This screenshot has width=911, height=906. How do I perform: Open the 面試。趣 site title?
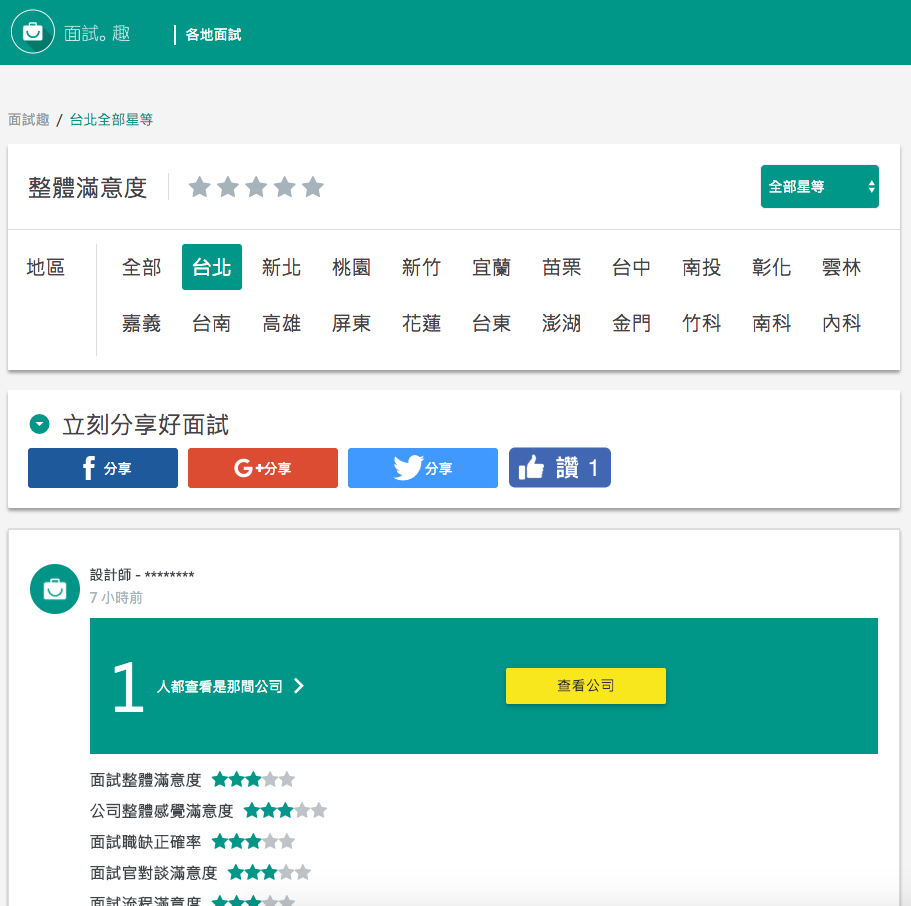97,34
